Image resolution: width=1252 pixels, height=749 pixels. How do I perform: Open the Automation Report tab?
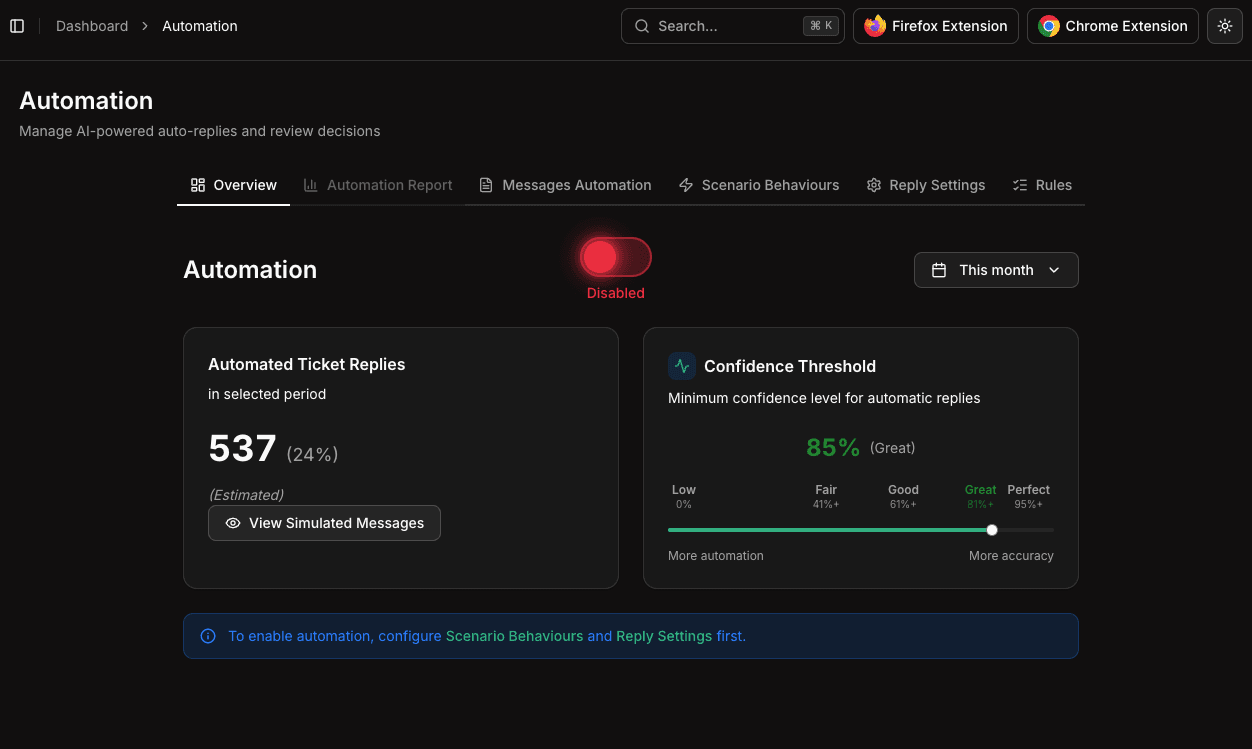pos(377,185)
